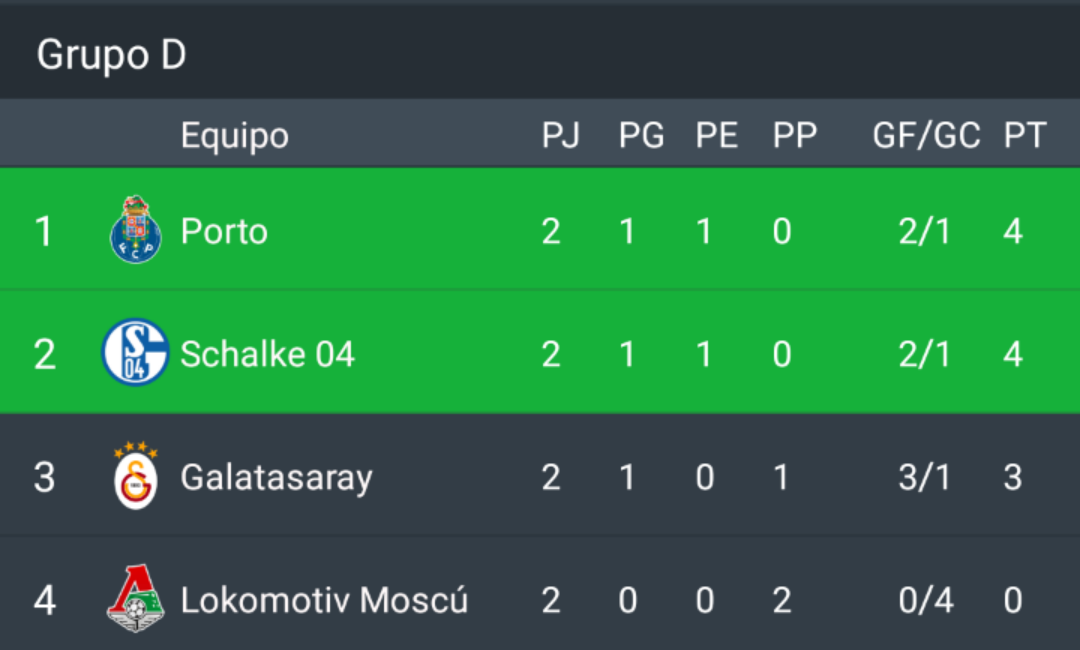Click the Galatasaray club crest
Screen dimensions: 1080x650
tap(136, 476)
